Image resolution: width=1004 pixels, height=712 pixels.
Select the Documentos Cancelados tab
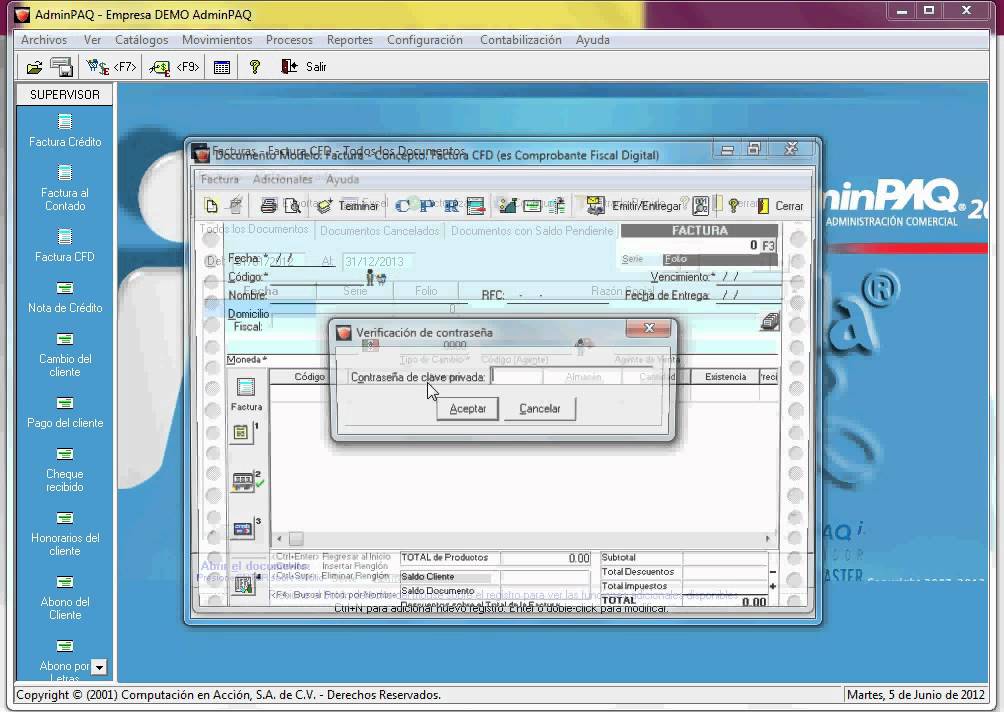click(x=380, y=231)
